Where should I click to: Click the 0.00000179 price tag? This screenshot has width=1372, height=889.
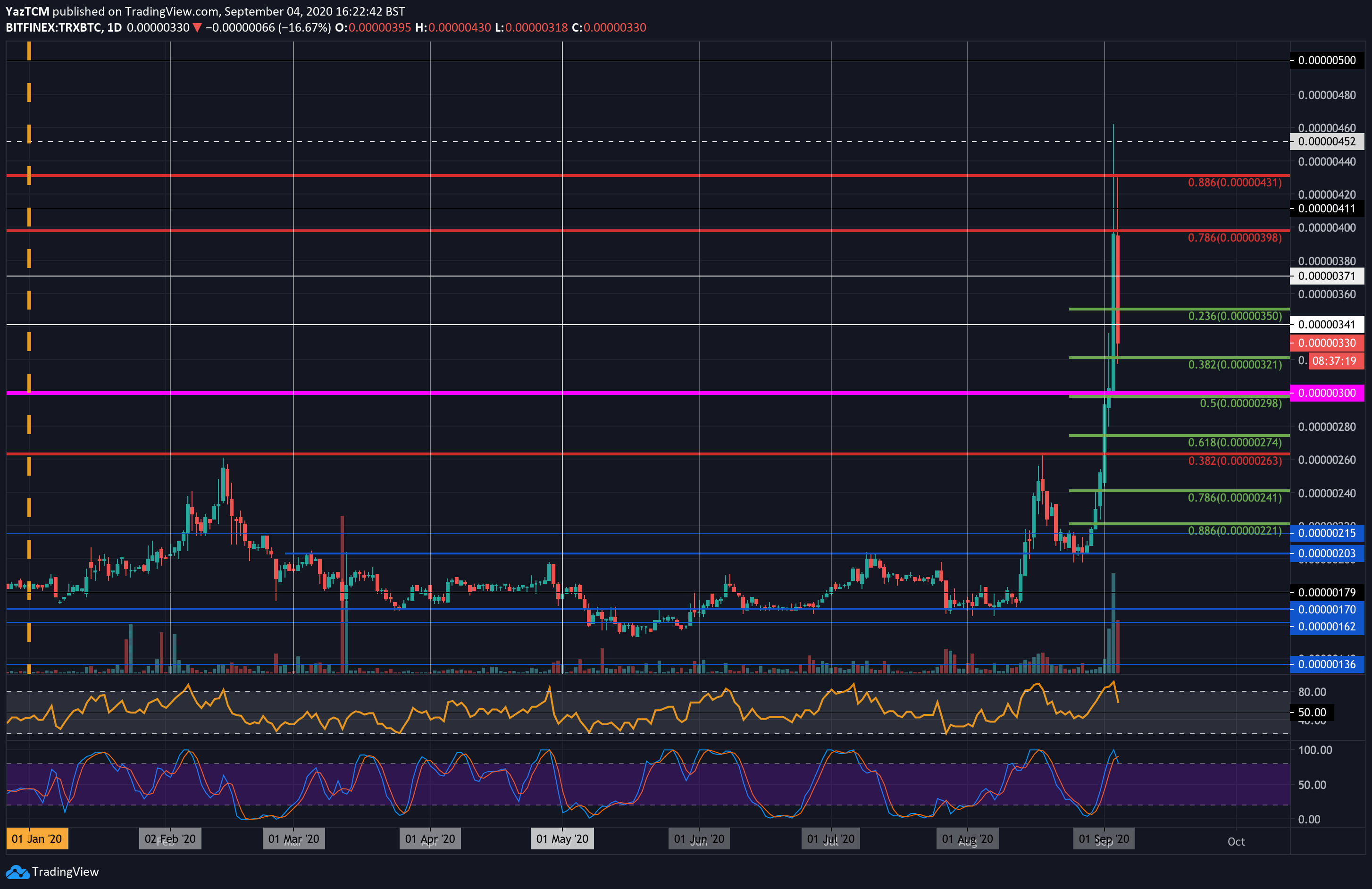point(1326,593)
